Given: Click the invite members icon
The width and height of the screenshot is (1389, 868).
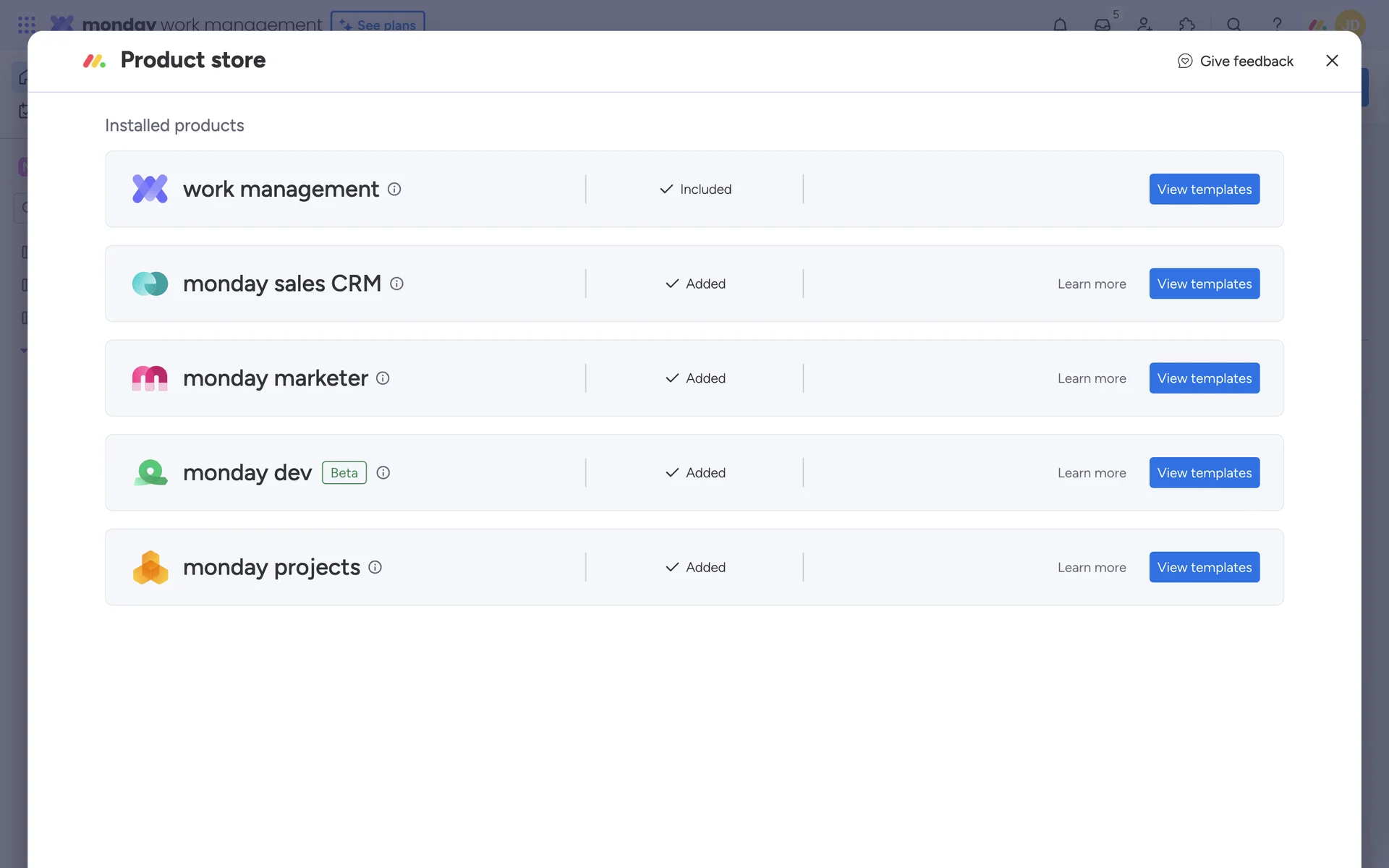Looking at the screenshot, I should click(x=1144, y=24).
